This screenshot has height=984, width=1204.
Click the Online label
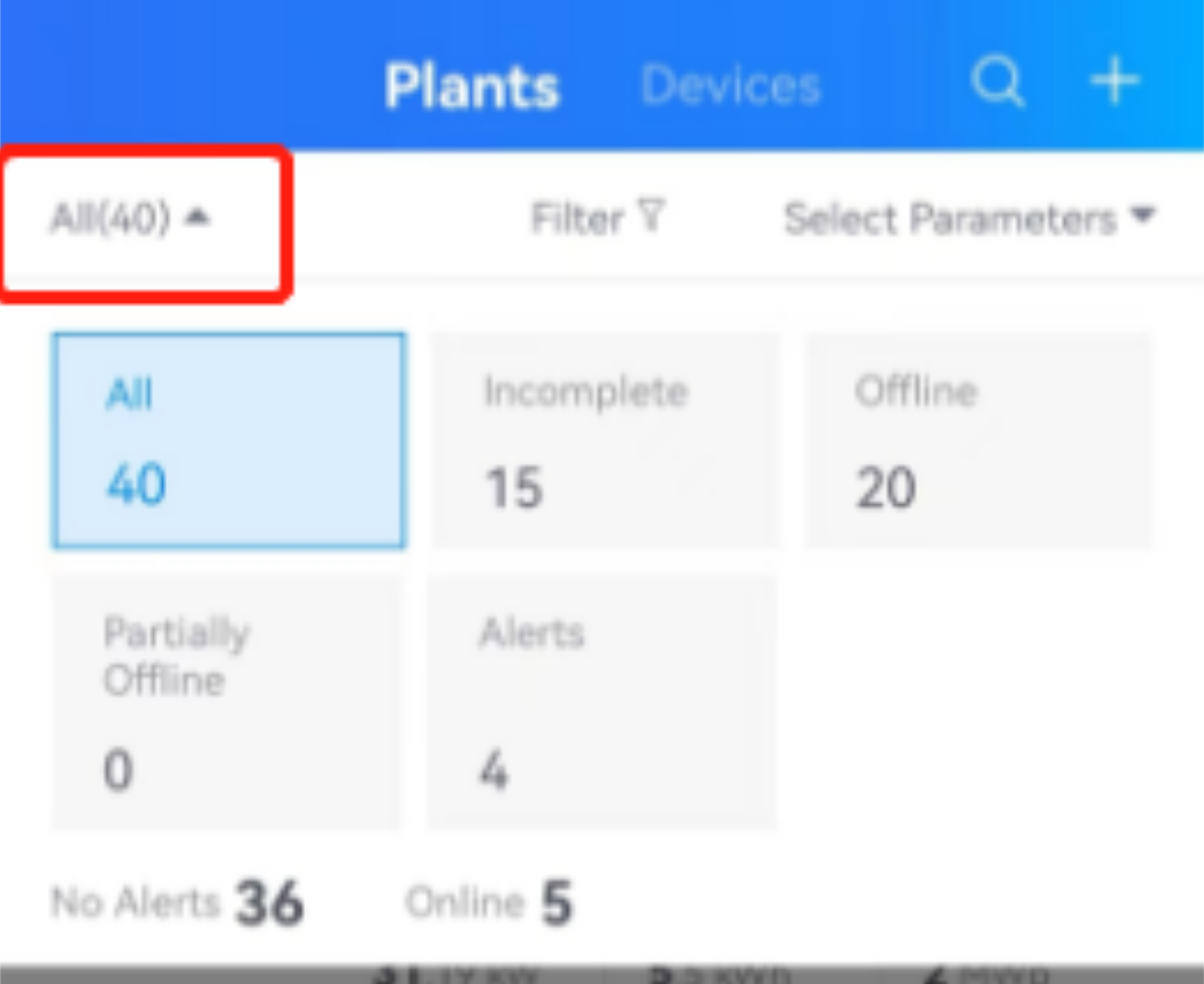click(465, 903)
